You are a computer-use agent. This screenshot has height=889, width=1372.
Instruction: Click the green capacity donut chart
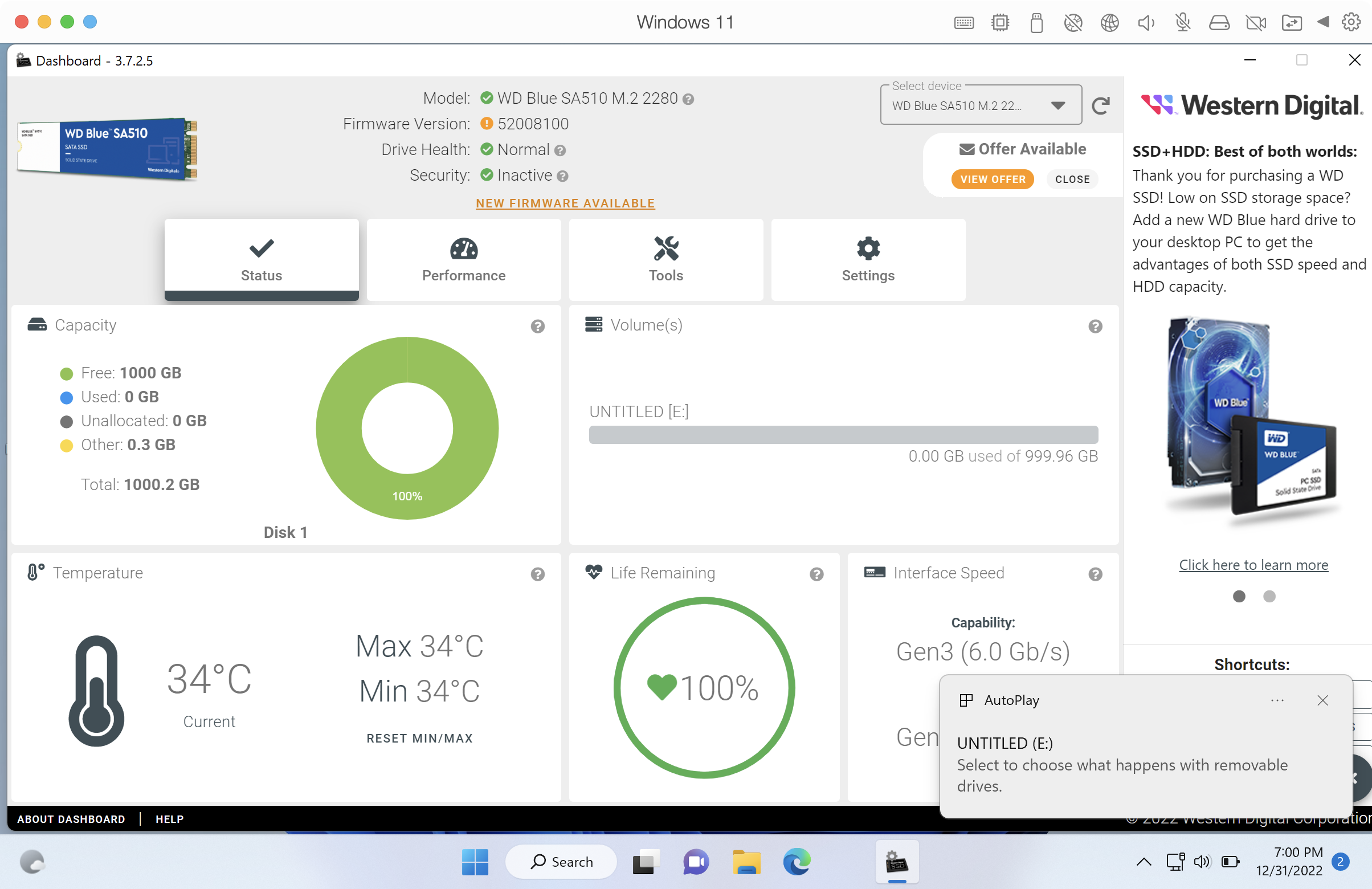tap(407, 429)
